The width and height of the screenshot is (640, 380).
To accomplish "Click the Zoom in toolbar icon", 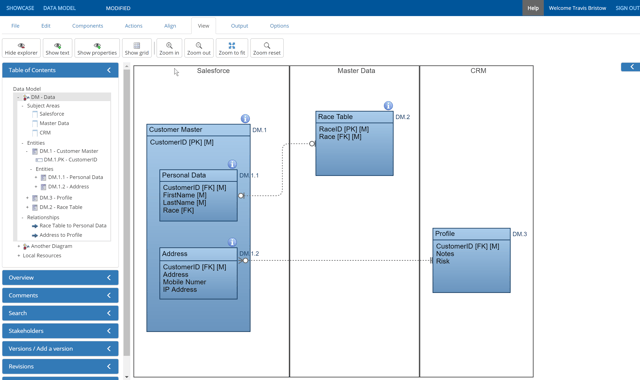I will click(169, 46).
